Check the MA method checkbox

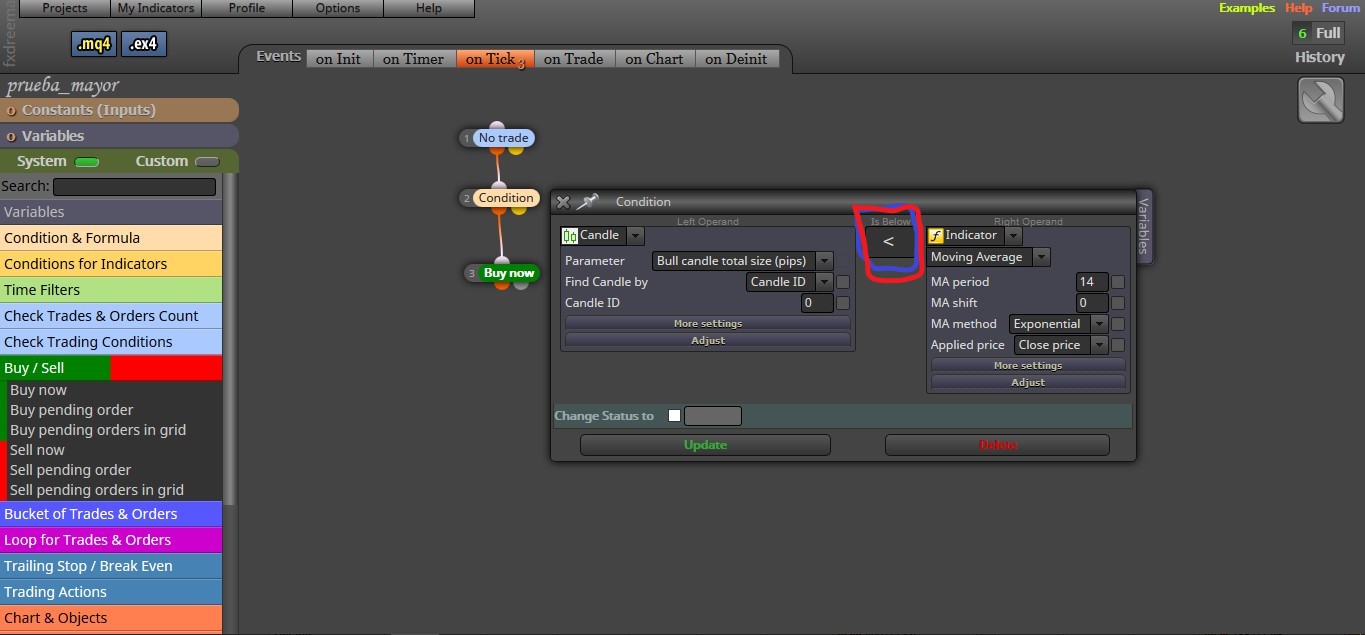click(1118, 324)
